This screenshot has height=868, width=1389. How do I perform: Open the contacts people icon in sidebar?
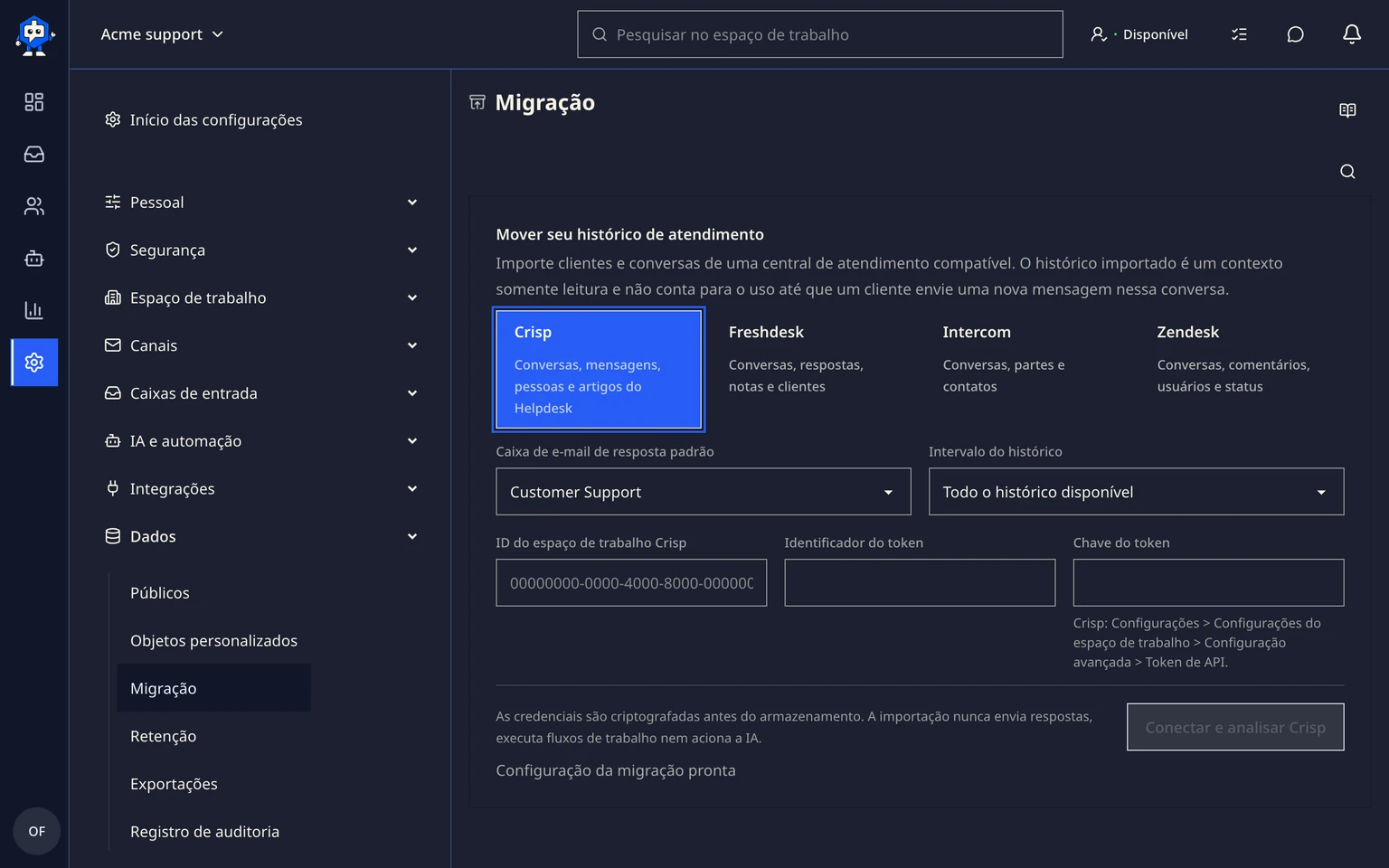pos(34,206)
